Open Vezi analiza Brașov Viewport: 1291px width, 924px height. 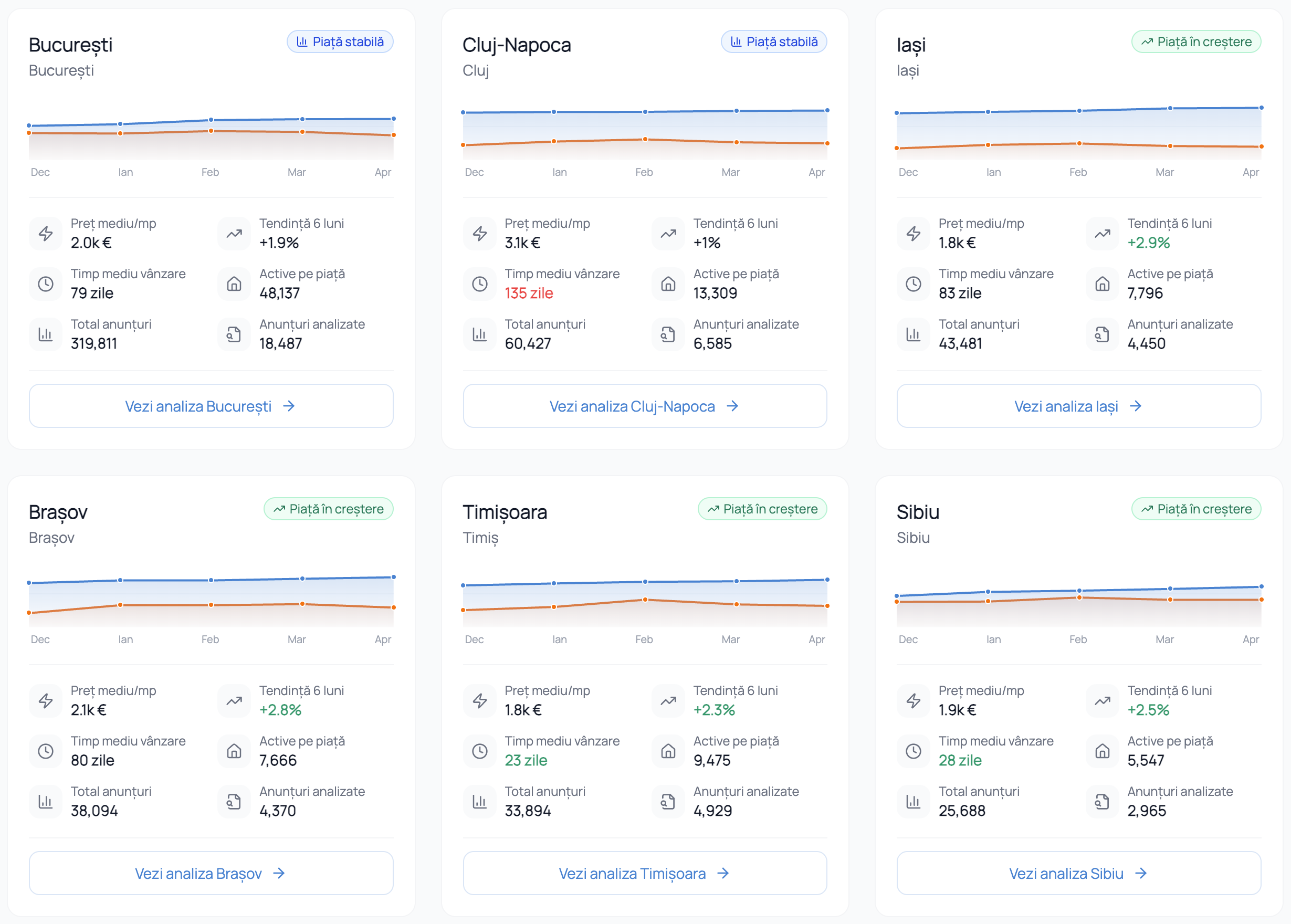(x=211, y=873)
